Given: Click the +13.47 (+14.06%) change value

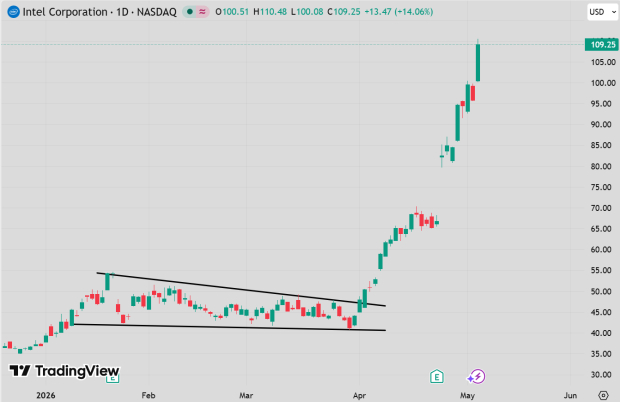Looking at the screenshot, I should 399,12.
